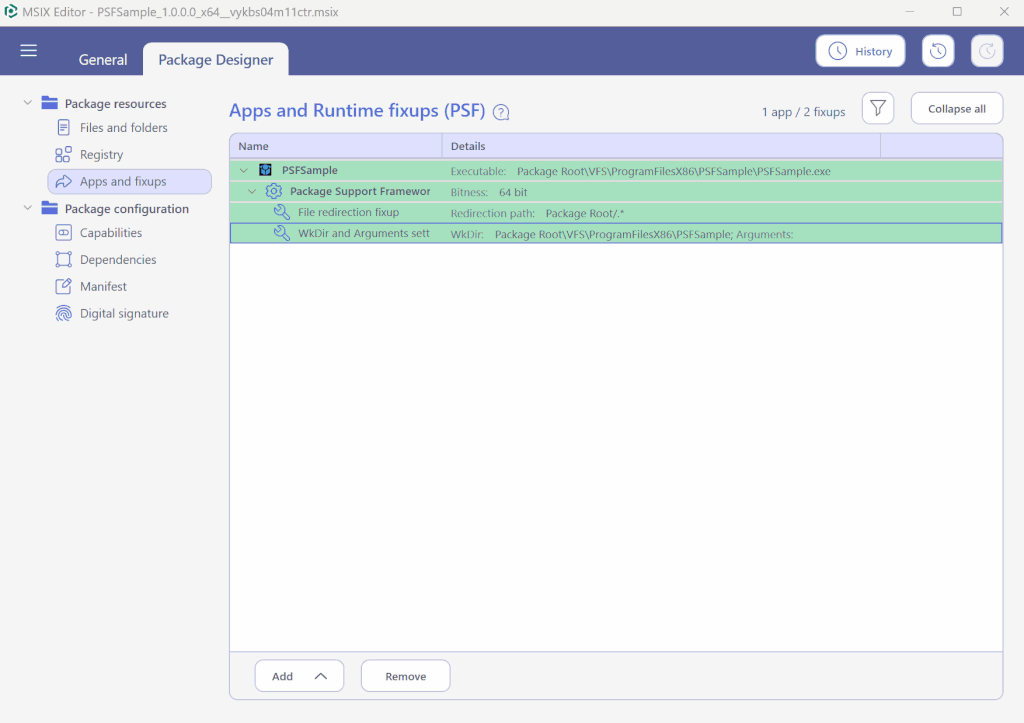Collapse the Package resources tree group
Screen dimensions: 1024x723
point(27,103)
